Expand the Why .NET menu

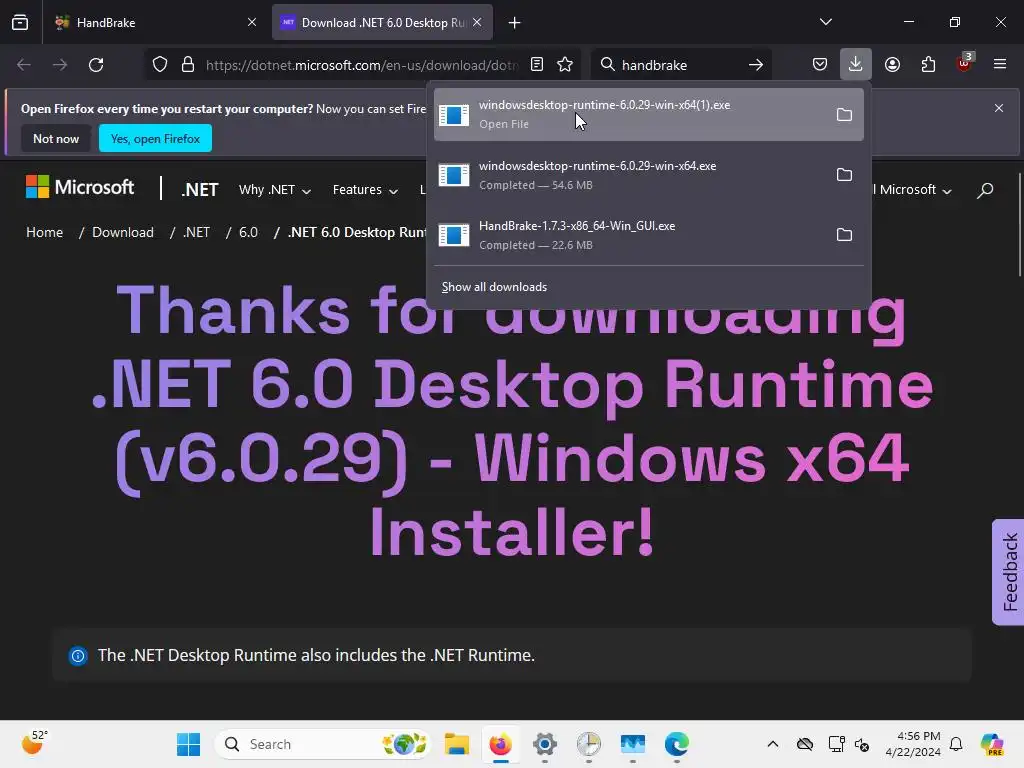(275, 190)
